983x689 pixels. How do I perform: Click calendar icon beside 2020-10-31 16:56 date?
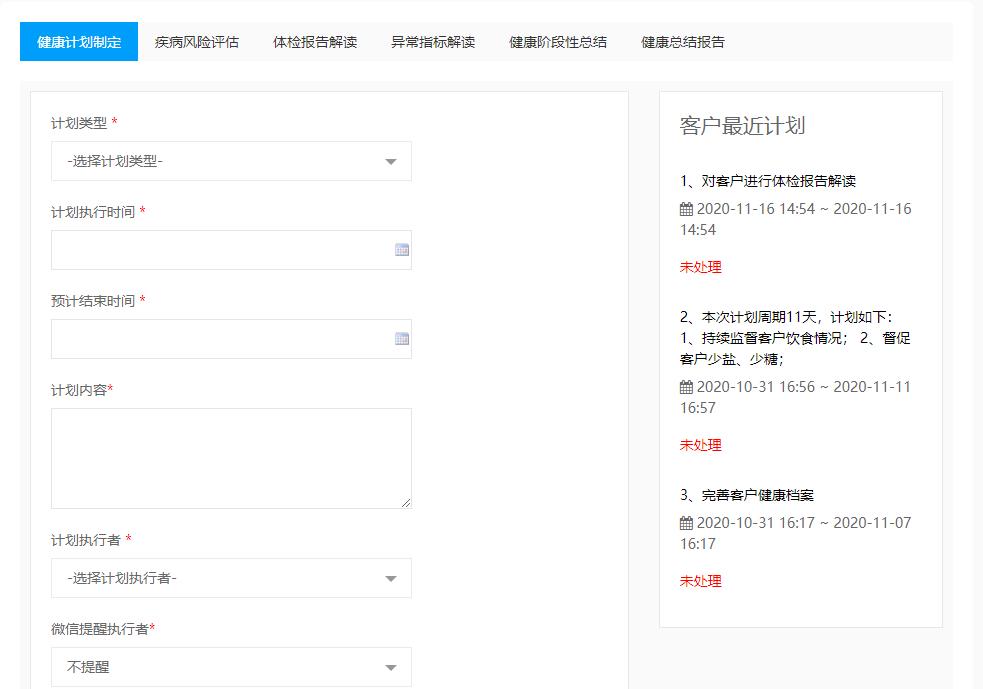tap(686, 387)
